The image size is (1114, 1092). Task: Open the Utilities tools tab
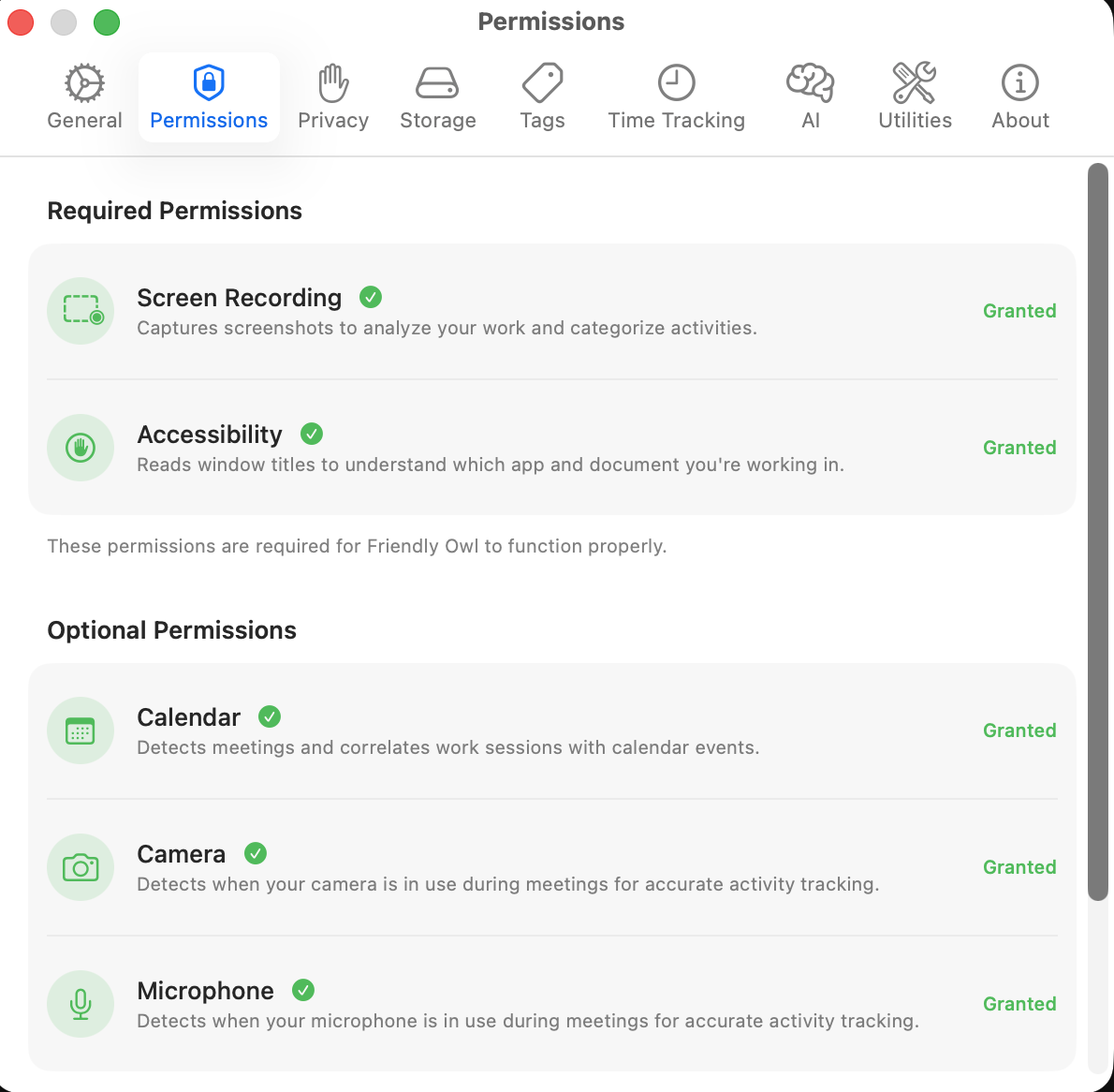pos(915,97)
